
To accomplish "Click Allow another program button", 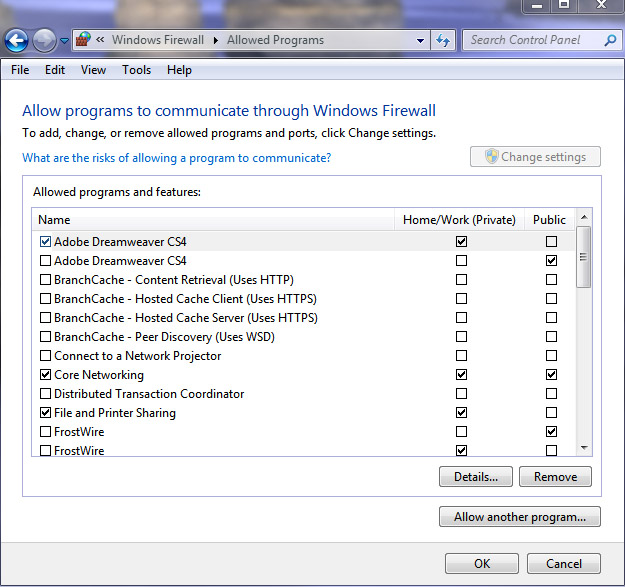I will coord(520,517).
